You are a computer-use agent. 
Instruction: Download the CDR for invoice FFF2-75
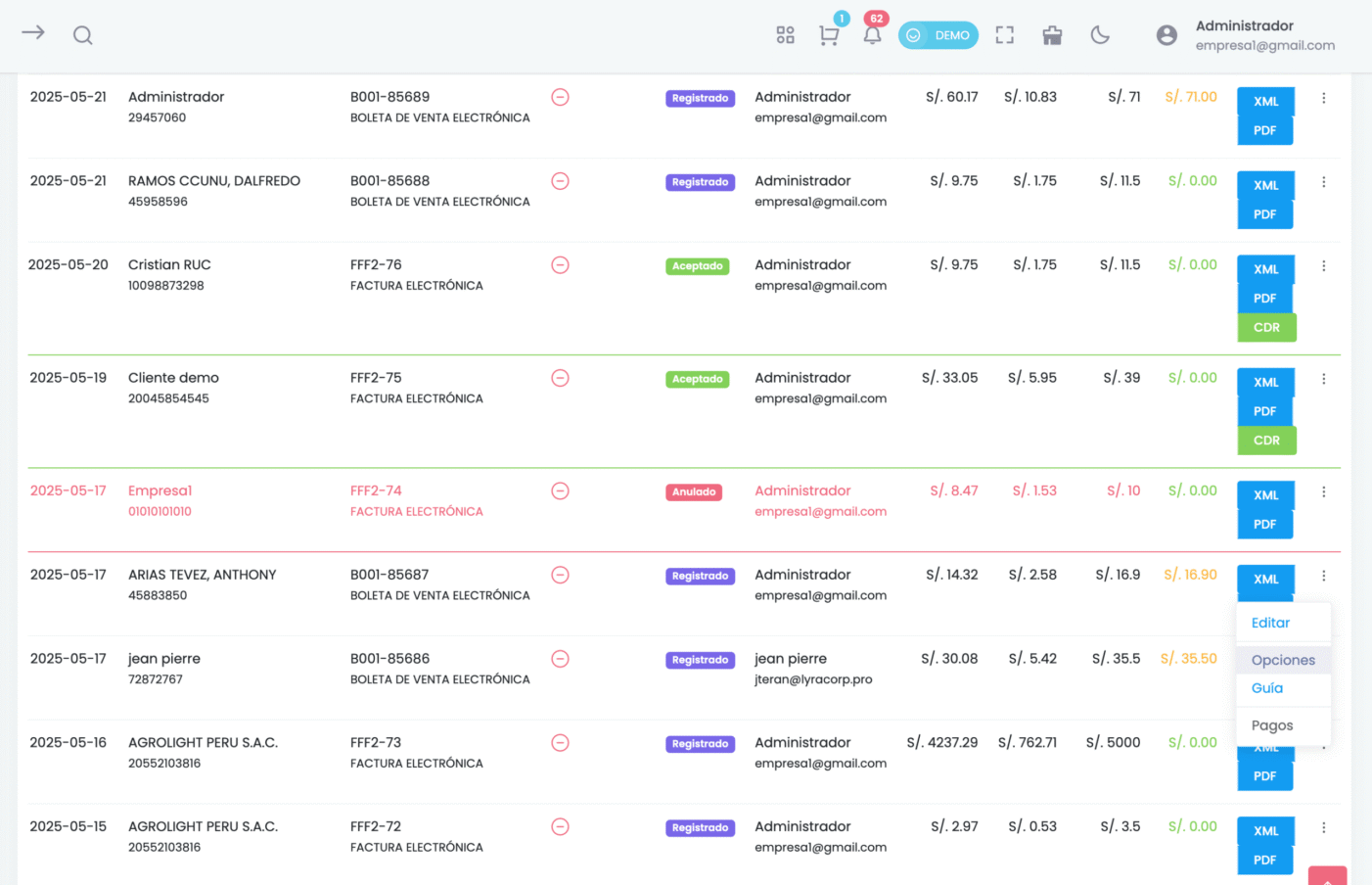point(1266,441)
